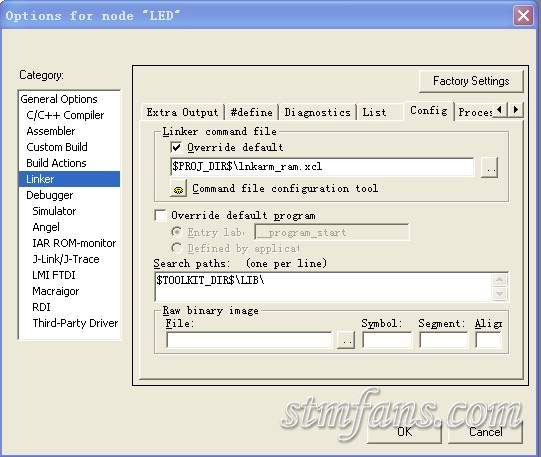Click the Align input field
The height and width of the screenshot is (457, 541).
[x=488, y=340]
